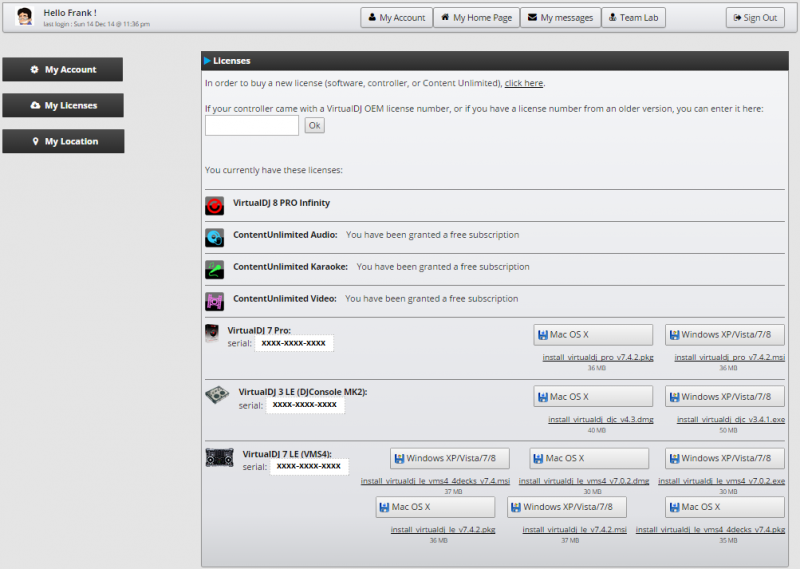Image resolution: width=800 pixels, height=569 pixels.
Task: Click the 'Hello Frank !' greeting text
Action: point(70,13)
